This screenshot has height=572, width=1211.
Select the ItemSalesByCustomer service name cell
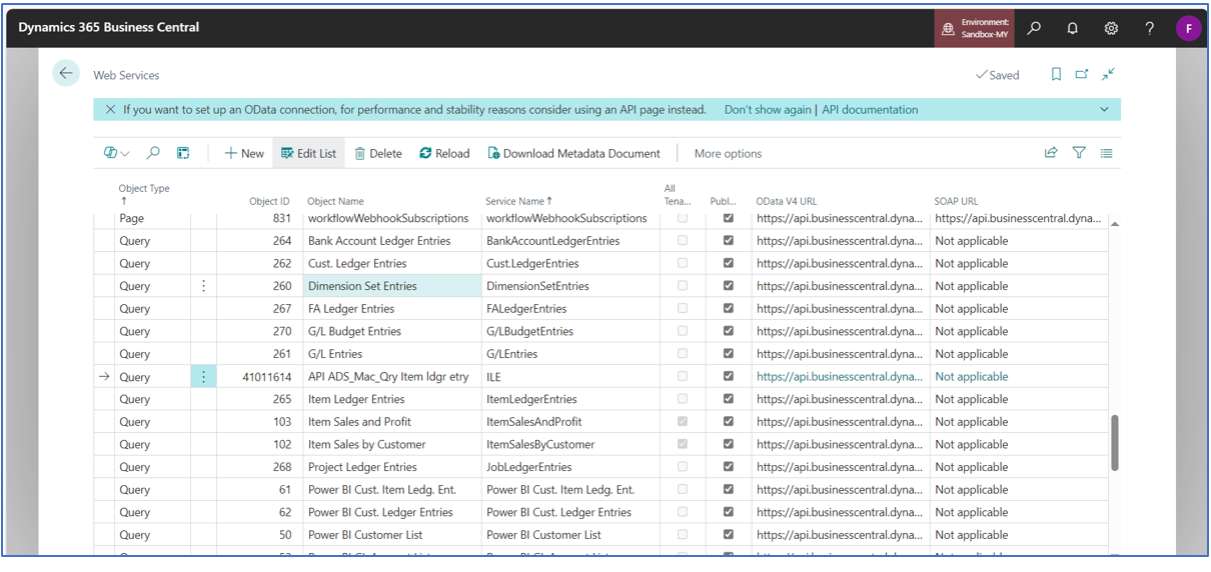(x=570, y=444)
